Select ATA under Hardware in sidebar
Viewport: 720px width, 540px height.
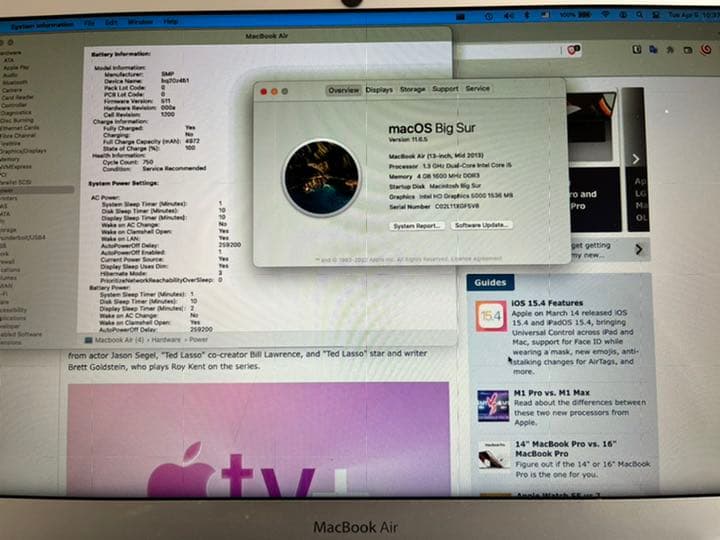click(9, 60)
